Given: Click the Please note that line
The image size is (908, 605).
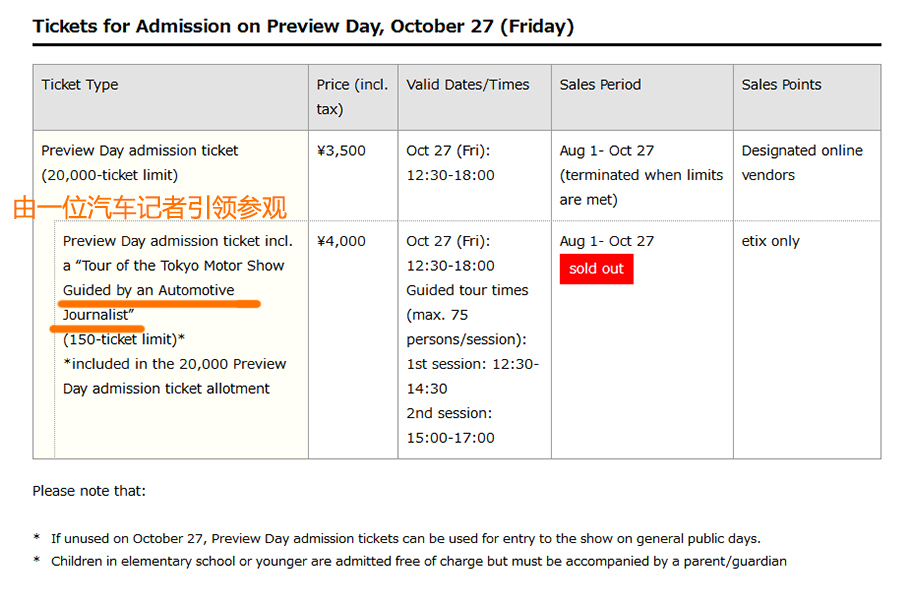Looking at the screenshot, I should coord(89,491).
